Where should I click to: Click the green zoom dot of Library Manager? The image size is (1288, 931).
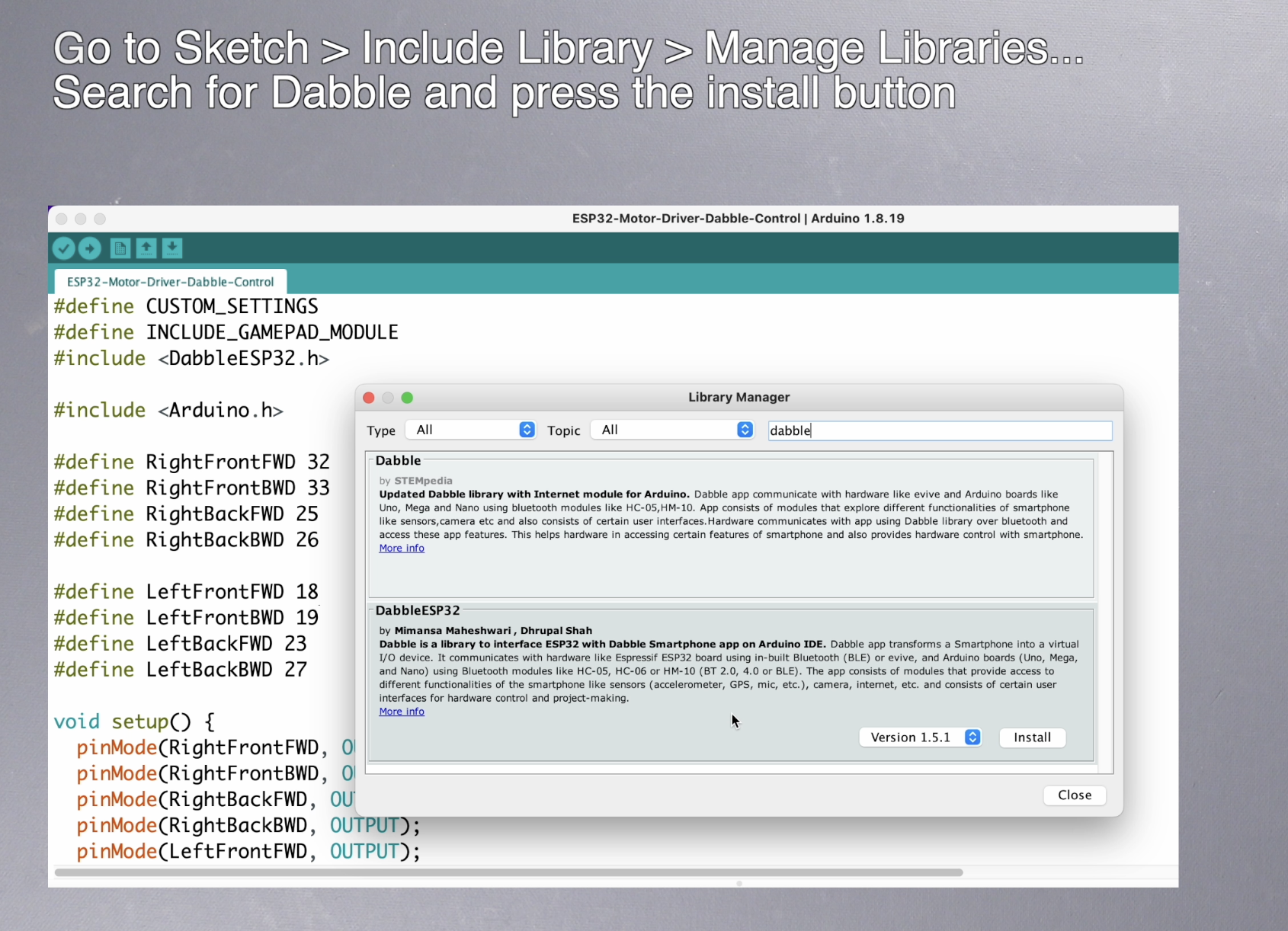click(x=407, y=398)
